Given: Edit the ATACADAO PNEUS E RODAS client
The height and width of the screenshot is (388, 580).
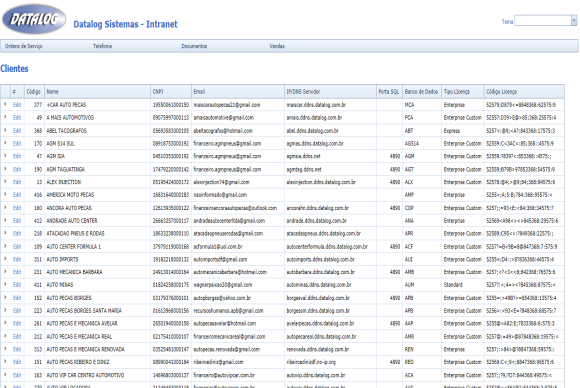Looking at the screenshot, I should [x=17, y=233].
